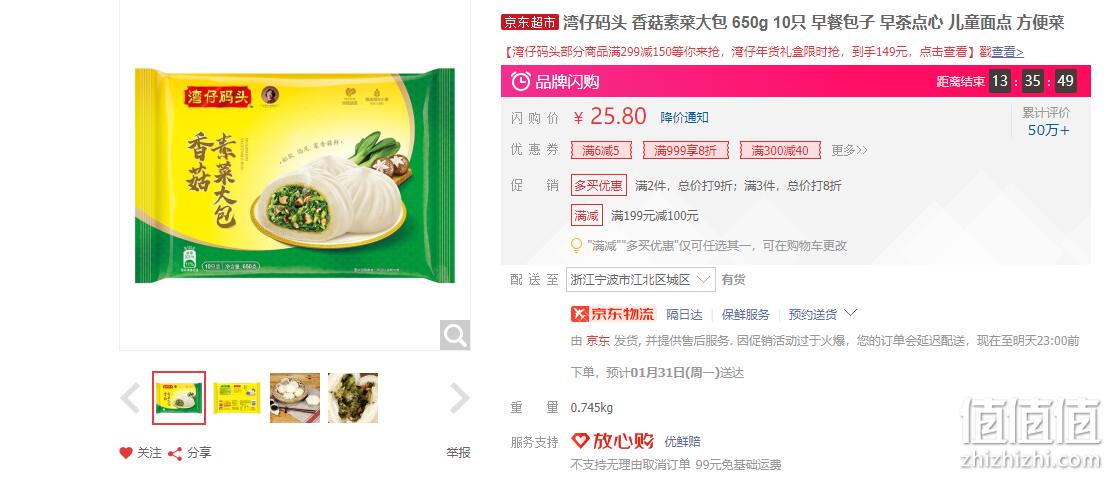Viewport: 1110px width, 477px height.
Task: Expand the 预约送货 chevron
Action: (x=852, y=313)
